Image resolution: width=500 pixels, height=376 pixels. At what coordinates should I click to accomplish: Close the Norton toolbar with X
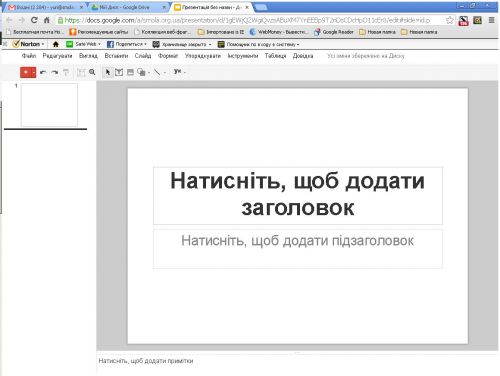coord(5,44)
